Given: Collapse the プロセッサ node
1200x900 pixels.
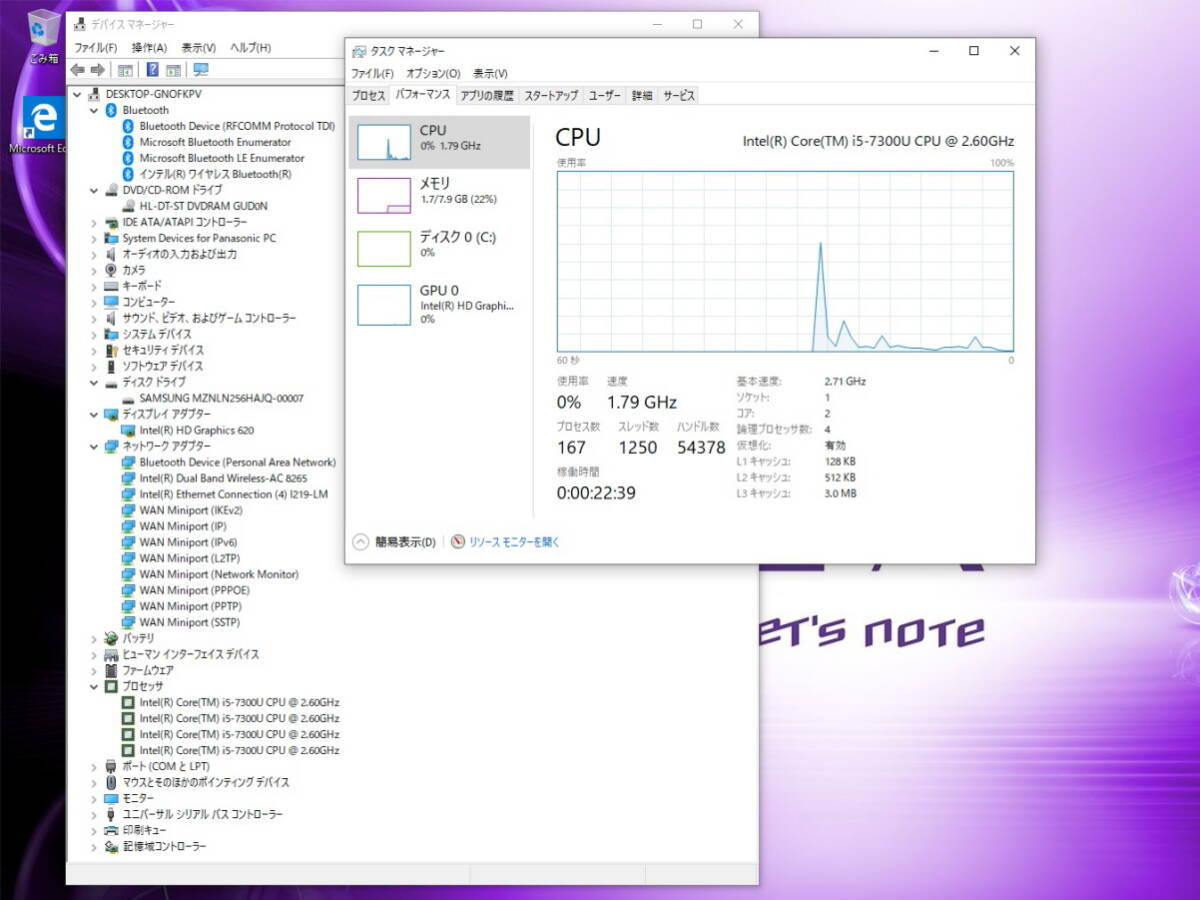Looking at the screenshot, I should point(94,686).
